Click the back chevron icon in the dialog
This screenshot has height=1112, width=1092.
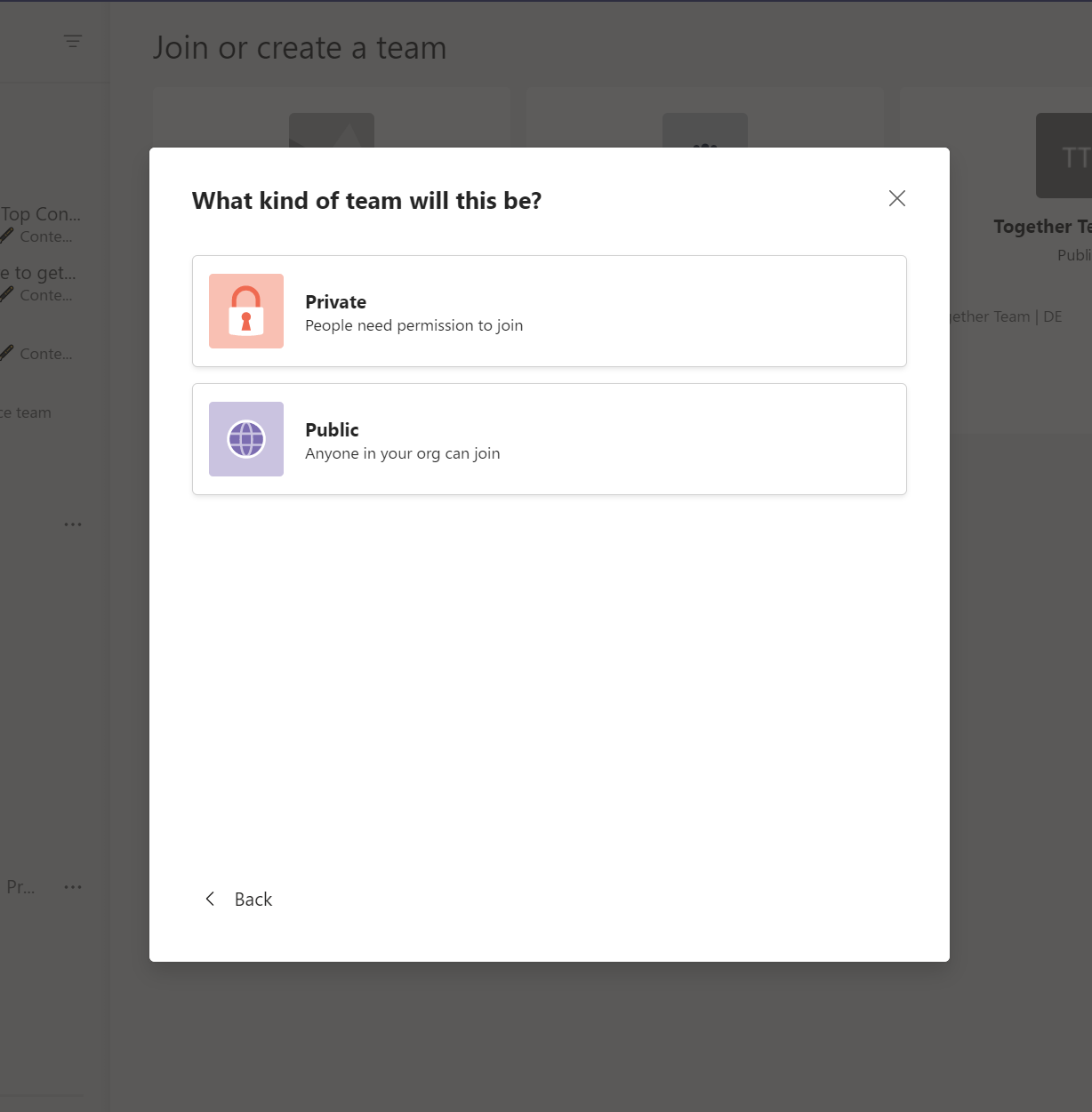(x=210, y=899)
